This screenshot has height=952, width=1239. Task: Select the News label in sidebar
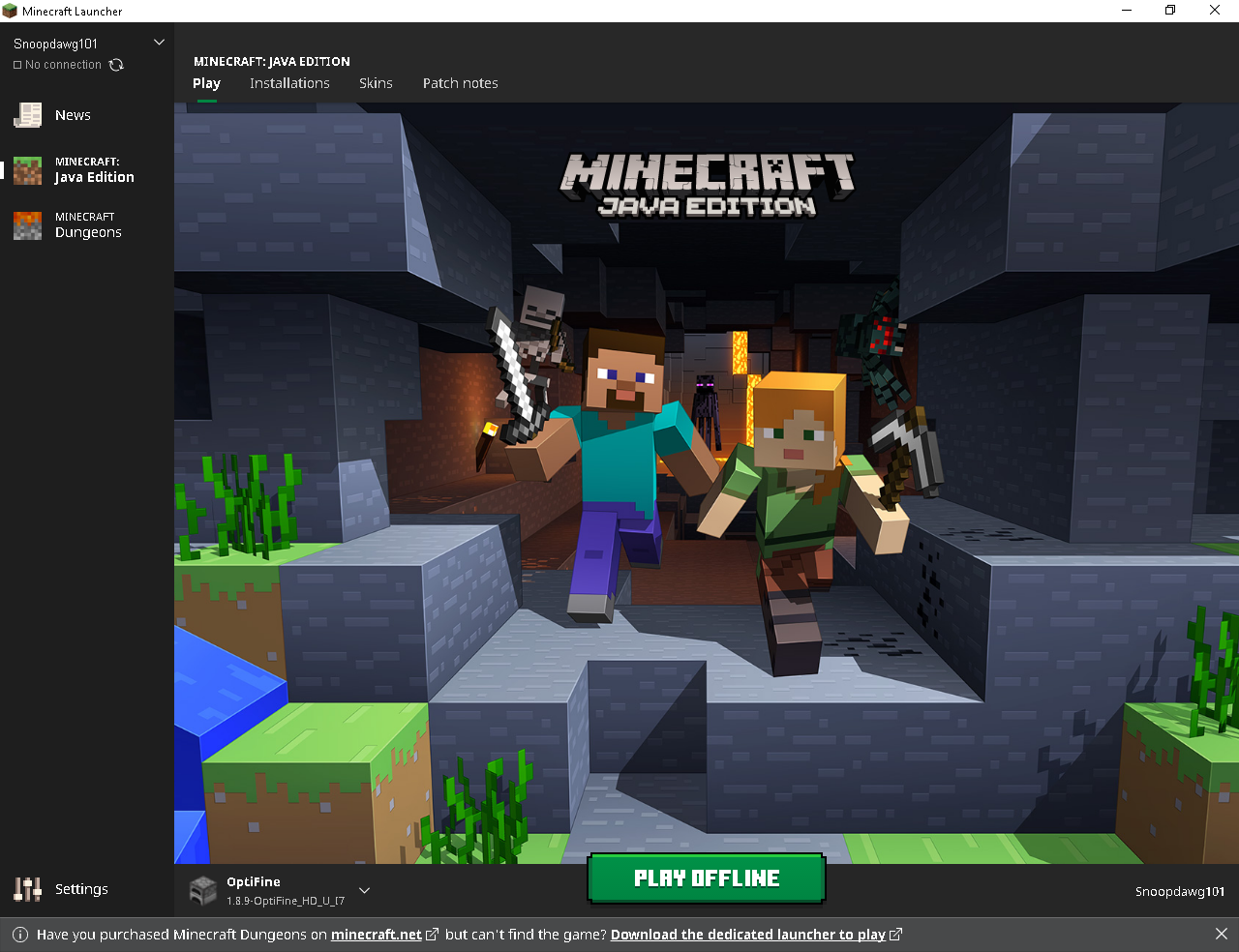point(73,115)
